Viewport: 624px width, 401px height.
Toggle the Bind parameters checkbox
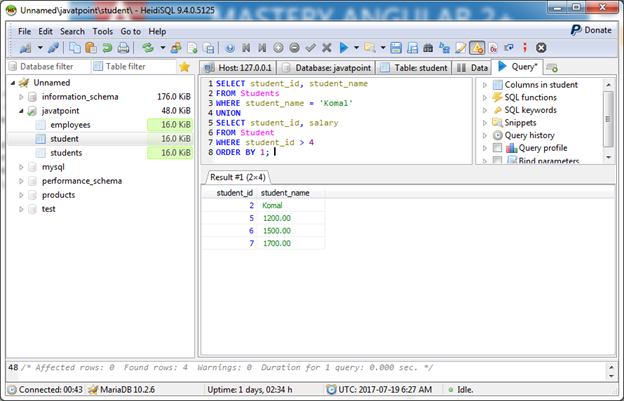point(497,160)
